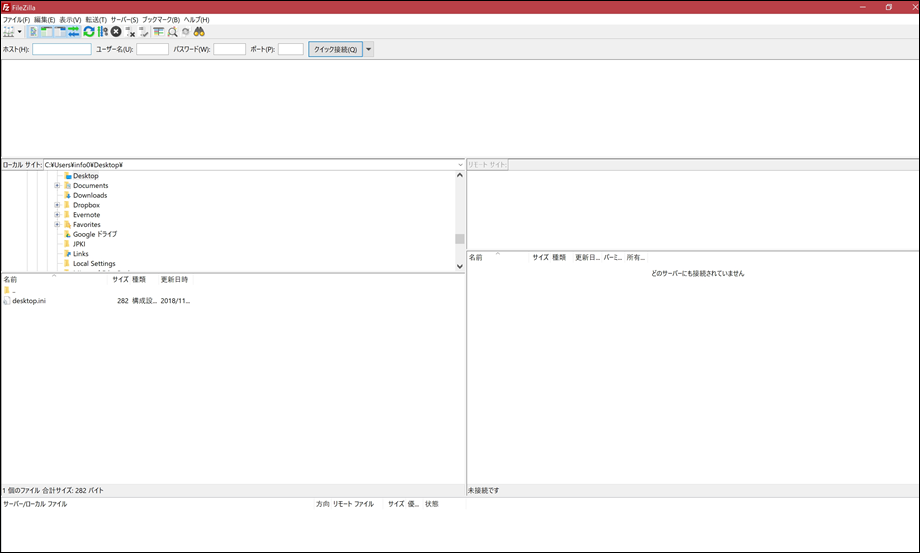Image resolution: width=920 pixels, height=553 pixels.
Task: Click the process queue toolbar icon
Action: [103, 32]
